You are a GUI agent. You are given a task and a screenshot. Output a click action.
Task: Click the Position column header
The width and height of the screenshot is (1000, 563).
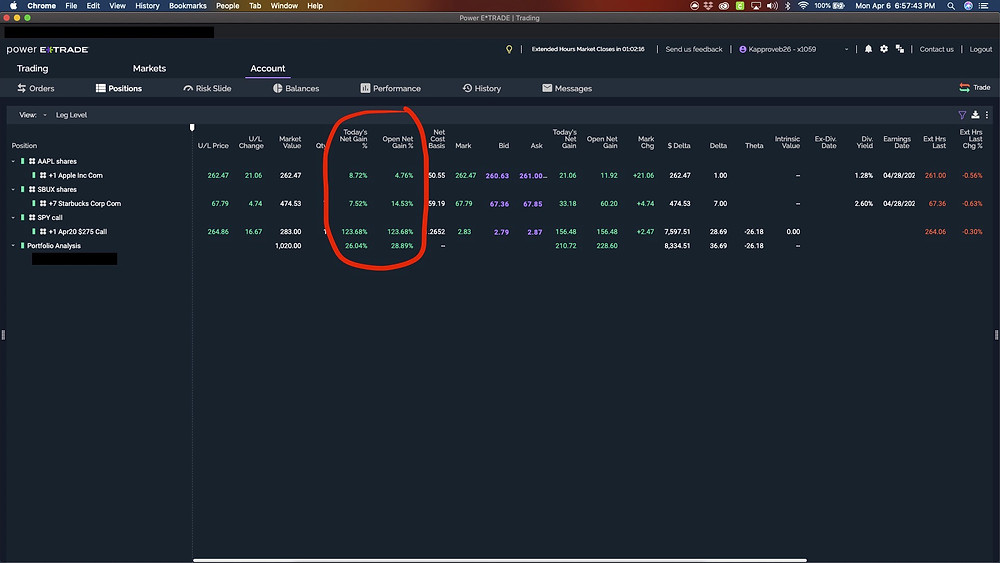(x=24, y=145)
